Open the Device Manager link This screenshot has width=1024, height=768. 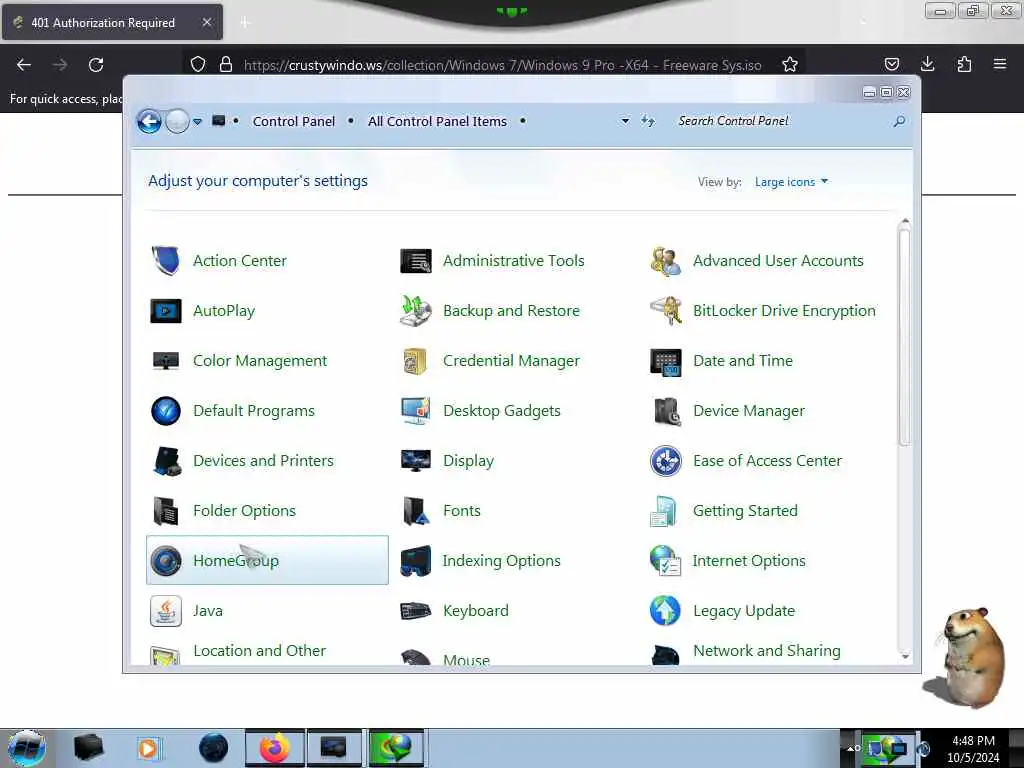tap(748, 411)
